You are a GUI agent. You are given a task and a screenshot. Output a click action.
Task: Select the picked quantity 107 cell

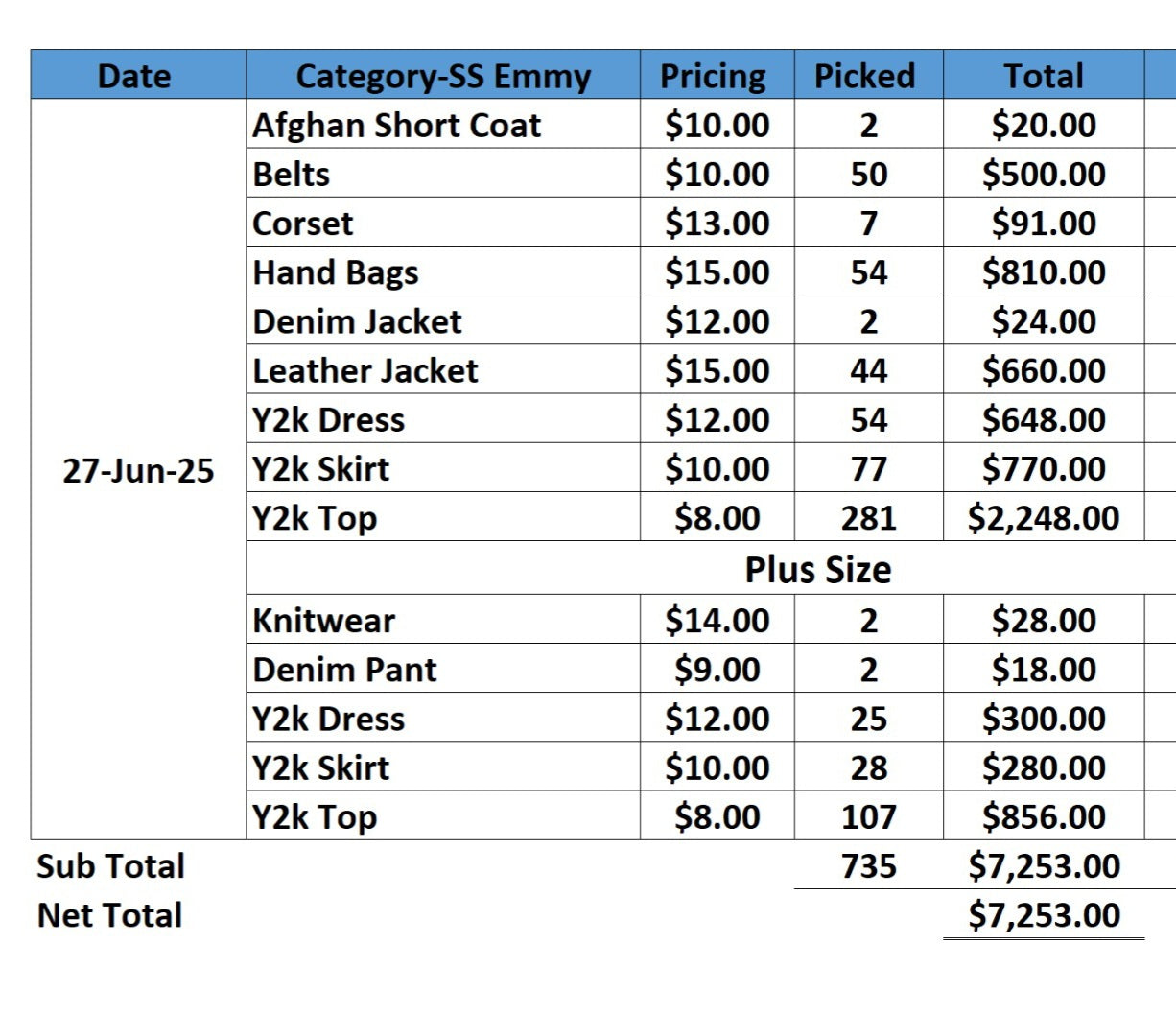tap(868, 816)
